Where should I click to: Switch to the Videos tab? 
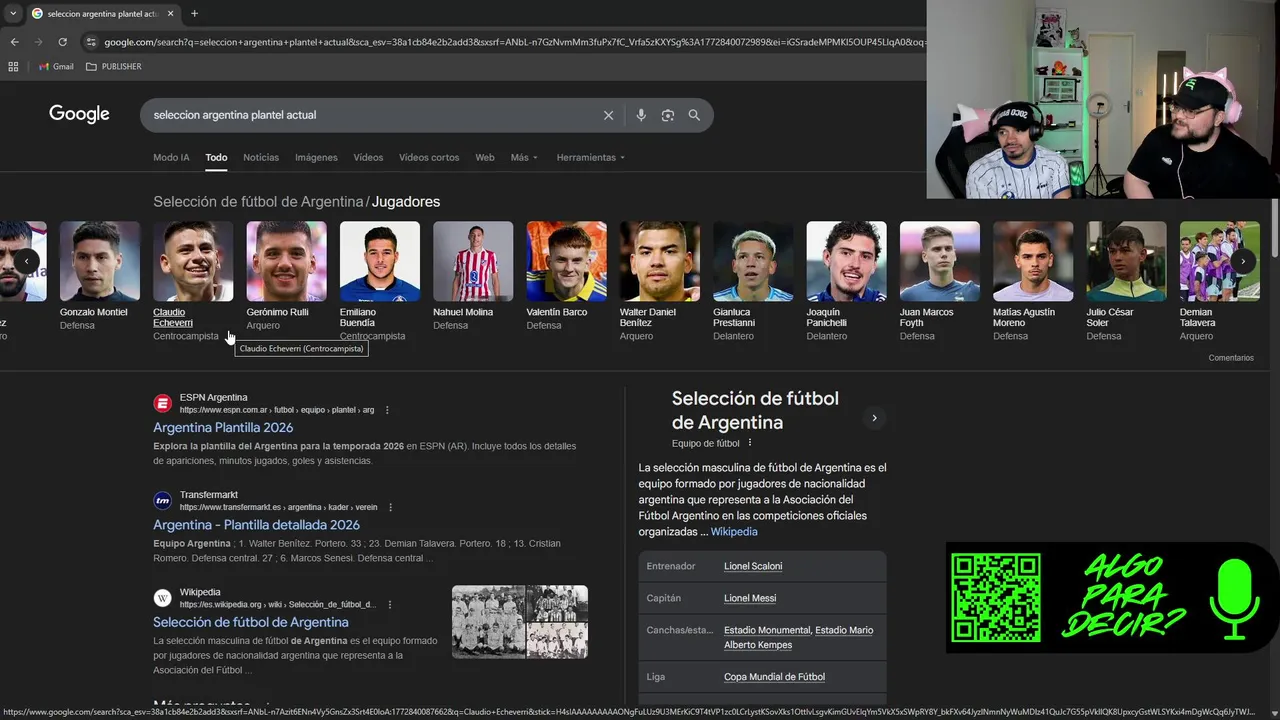[368, 158]
